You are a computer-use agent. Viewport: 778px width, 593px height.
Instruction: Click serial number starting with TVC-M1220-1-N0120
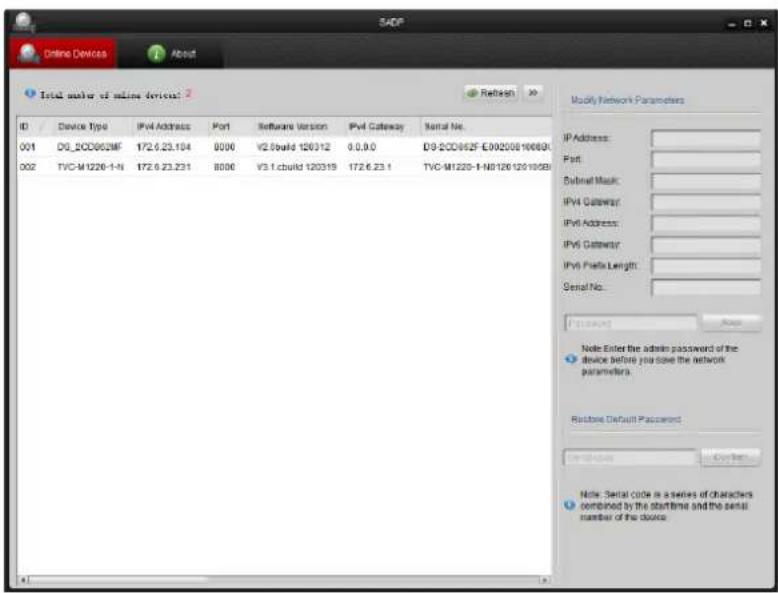tap(487, 167)
